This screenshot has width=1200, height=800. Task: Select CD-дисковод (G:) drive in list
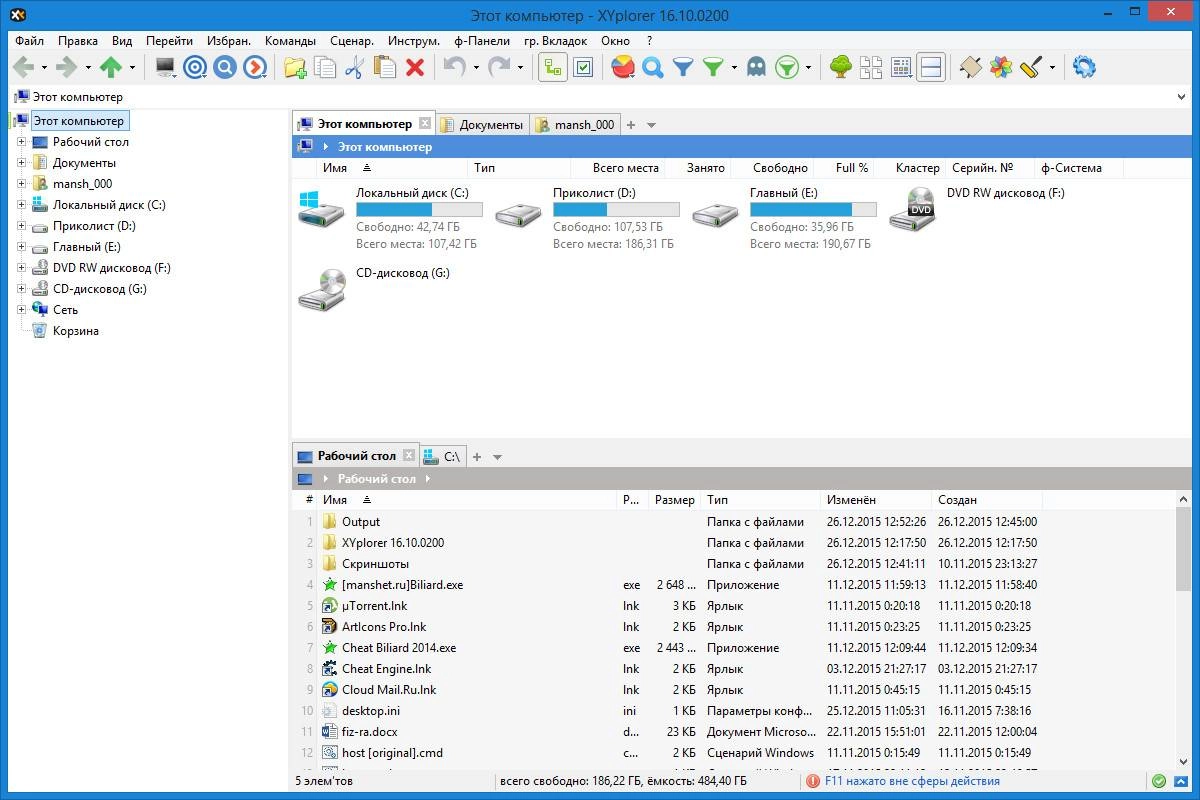point(375,289)
